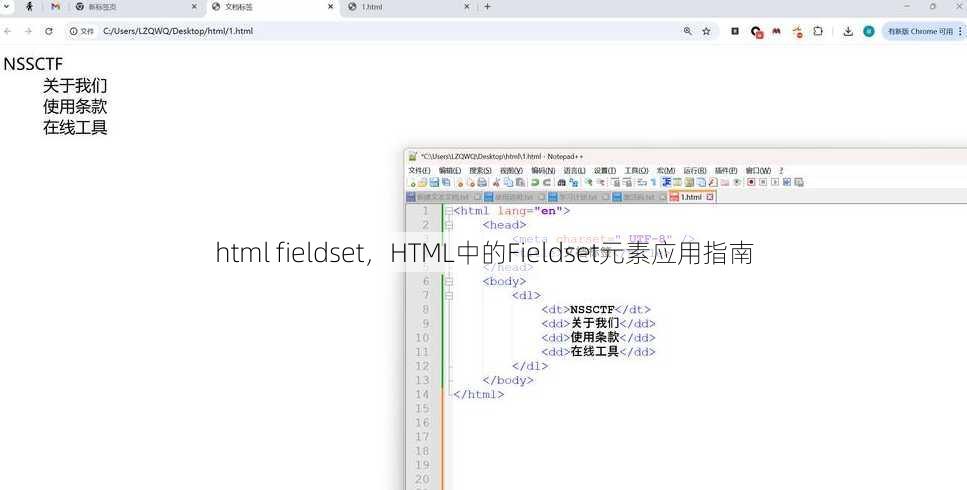Click Copy icon in Notepad++ toolbar

pyautogui.click(x=508, y=182)
